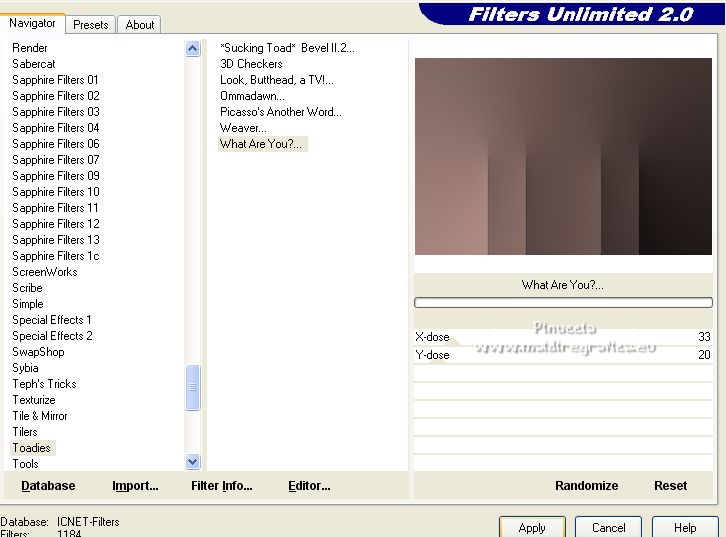Click the What Are You? preview title
Image resolution: width=726 pixels, height=537 pixels.
[x=563, y=285]
